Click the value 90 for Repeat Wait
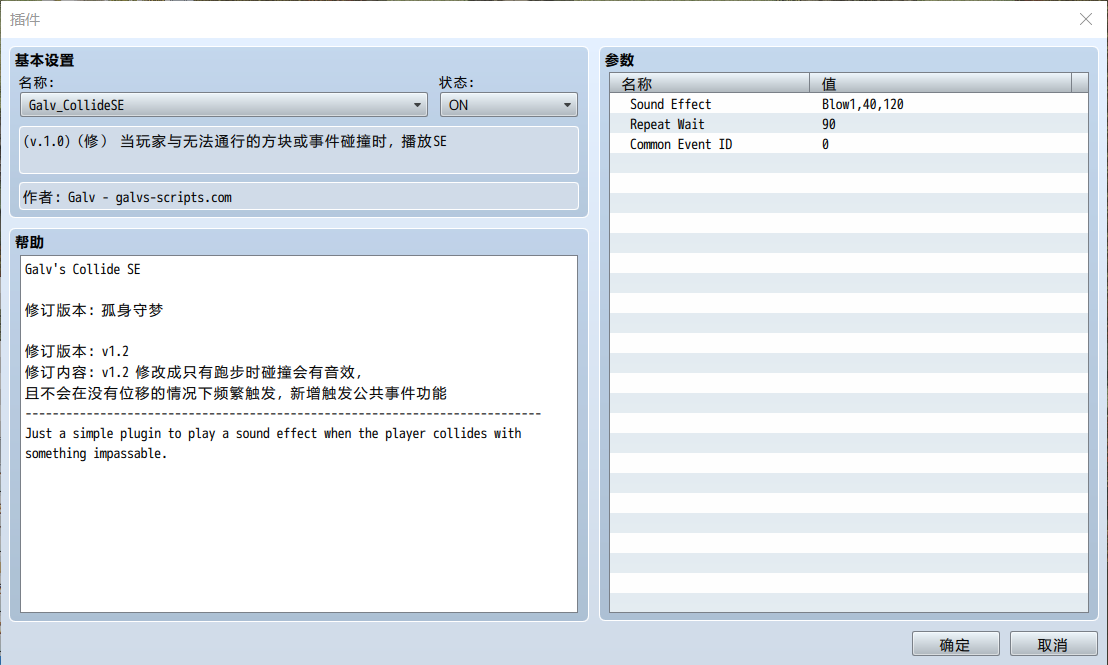This screenshot has height=665, width=1108. pos(828,124)
